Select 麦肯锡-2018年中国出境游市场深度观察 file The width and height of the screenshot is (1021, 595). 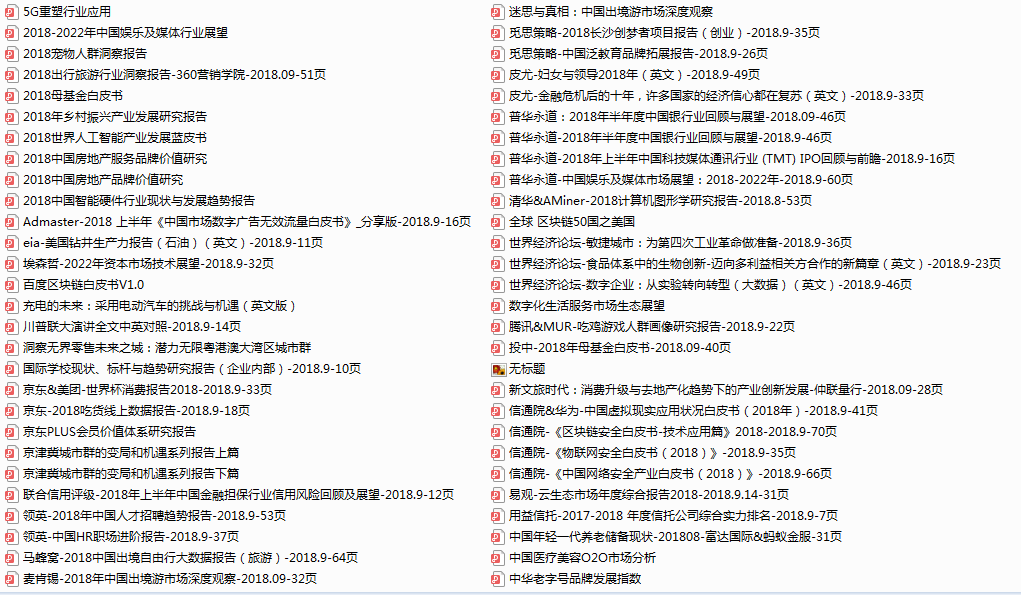(x=170, y=579)
